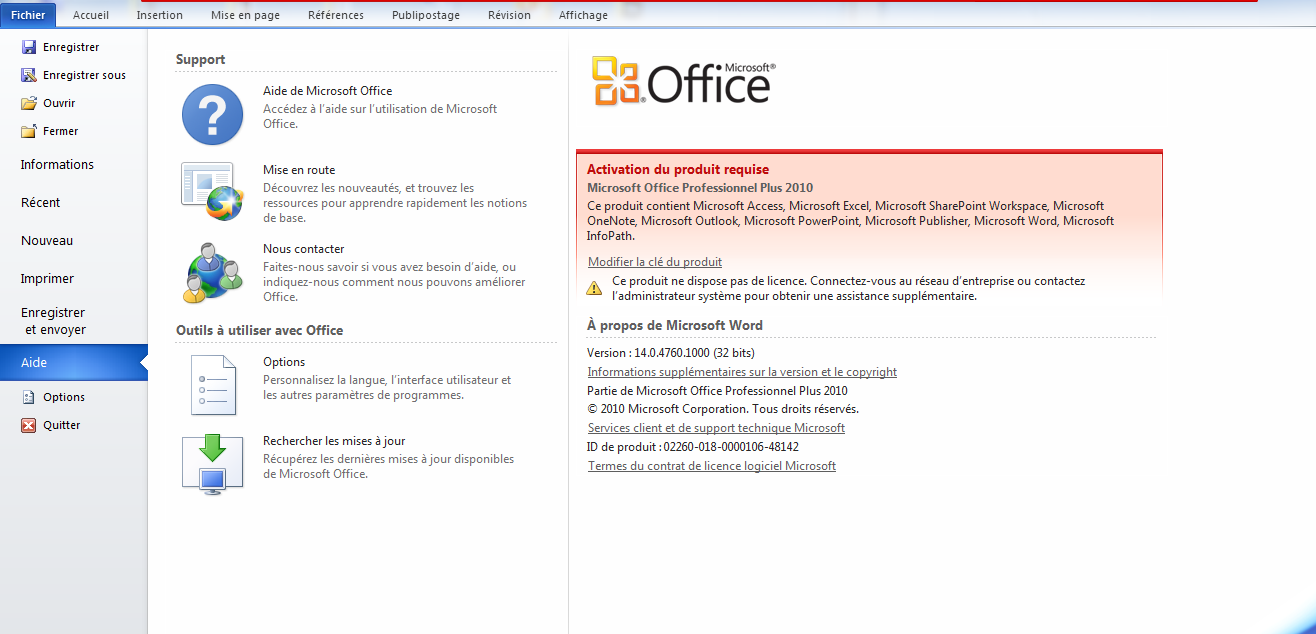Open the Révision tab
Screen dimensions: 1316x634
click(x=510, y=15)
